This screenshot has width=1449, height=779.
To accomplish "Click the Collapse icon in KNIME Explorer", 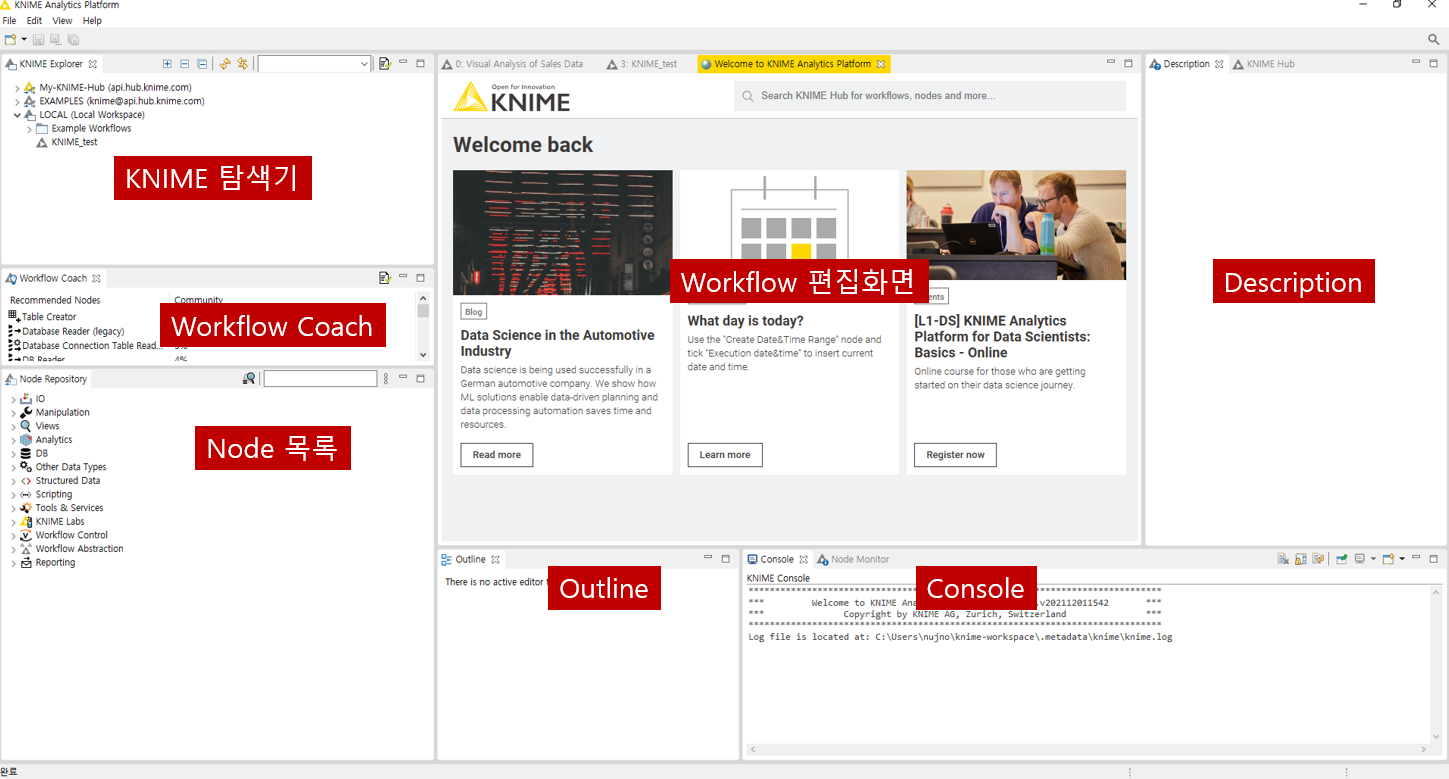I will pyautogui.click(x=184, y=64).
